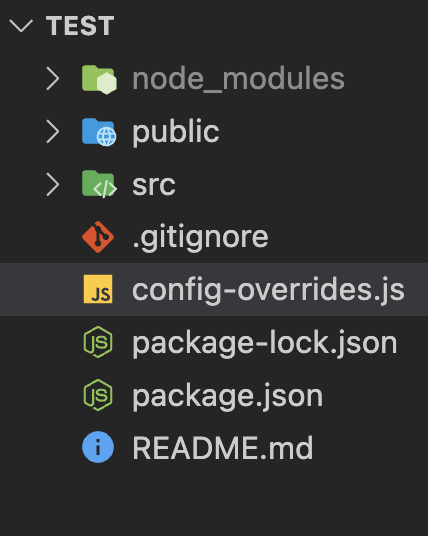Expand the node_modules folder chevron
The image size is (428, 536).
[53, 79]
